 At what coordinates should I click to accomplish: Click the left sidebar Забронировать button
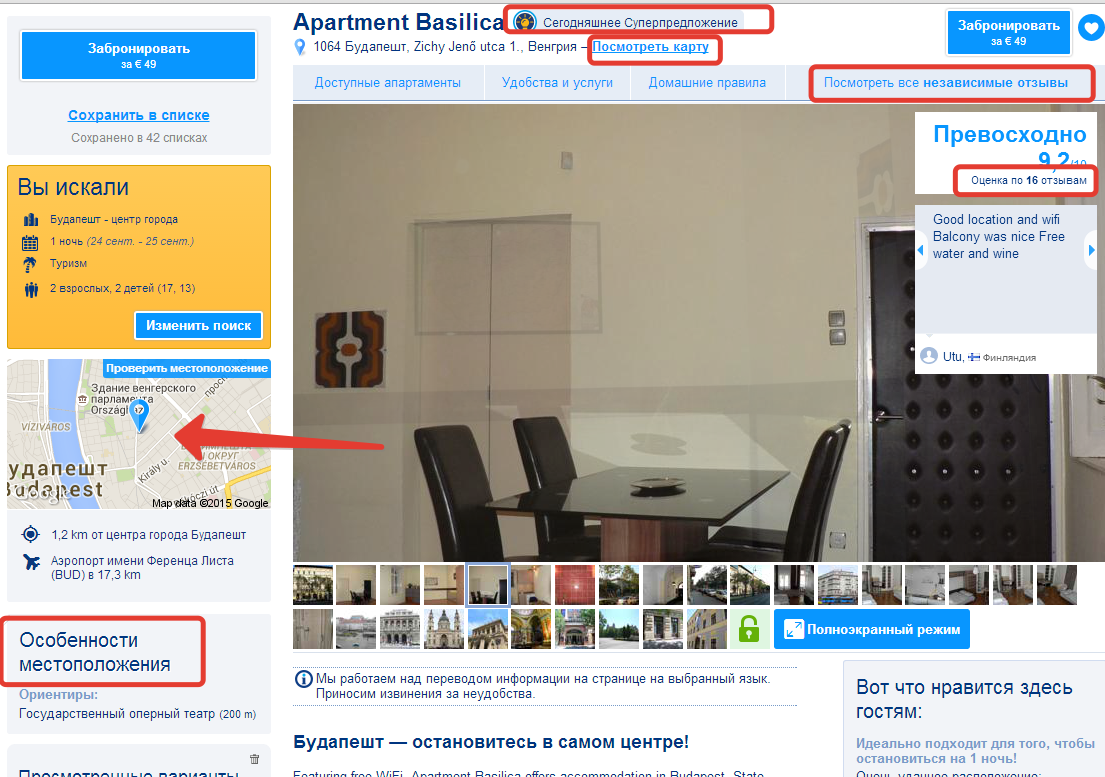pos(139,55)
